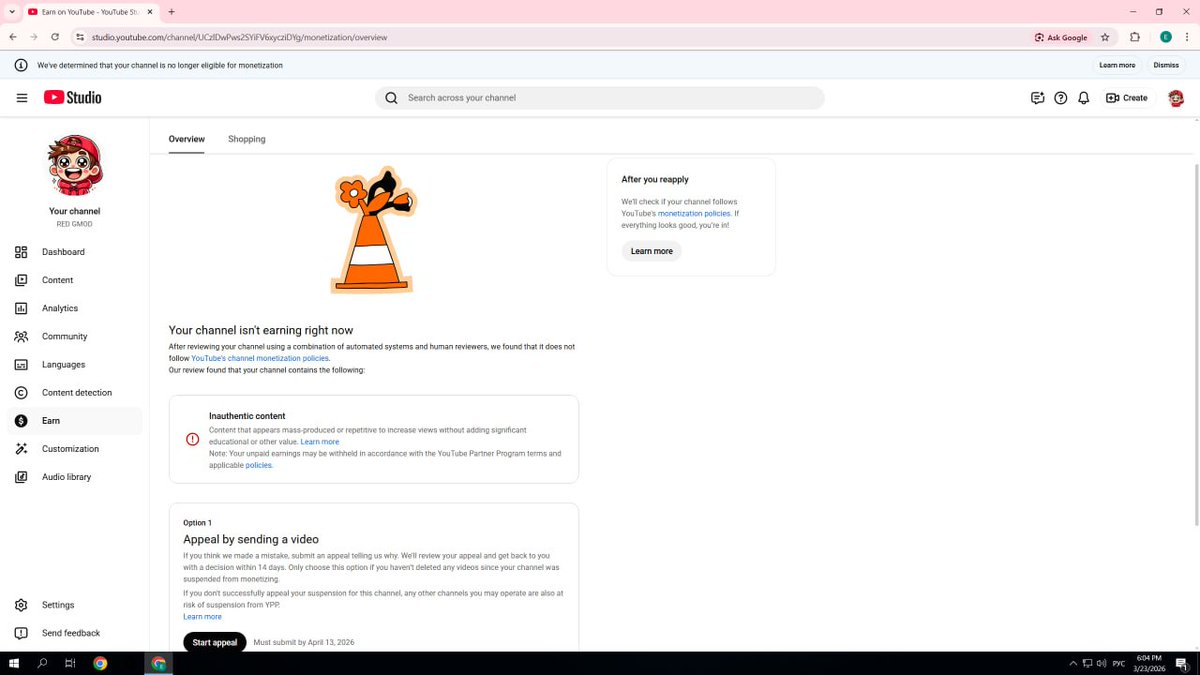The image size is (1200, 675).
Task: Click Learn more under Appeal by sending a video
Action: pos(203,616)
